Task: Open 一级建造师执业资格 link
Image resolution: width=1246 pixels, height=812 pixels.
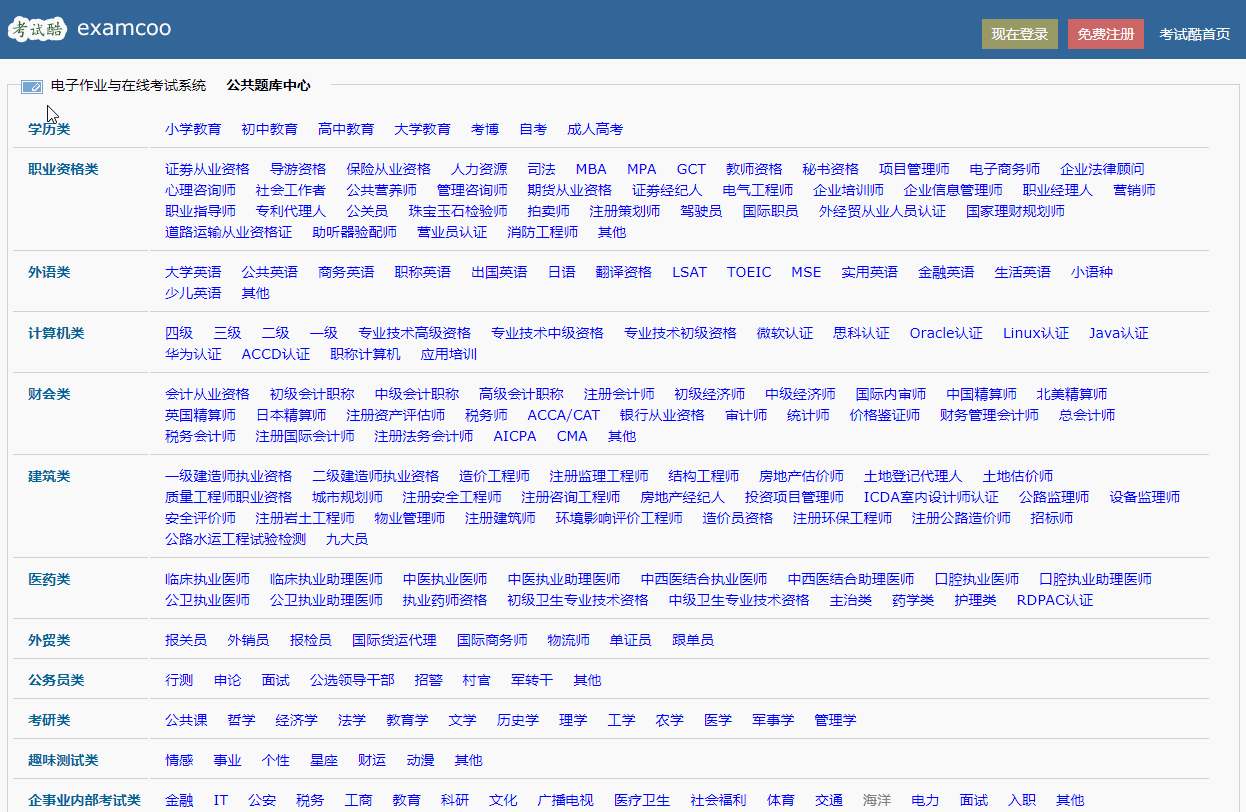Action: pos(228,476)
